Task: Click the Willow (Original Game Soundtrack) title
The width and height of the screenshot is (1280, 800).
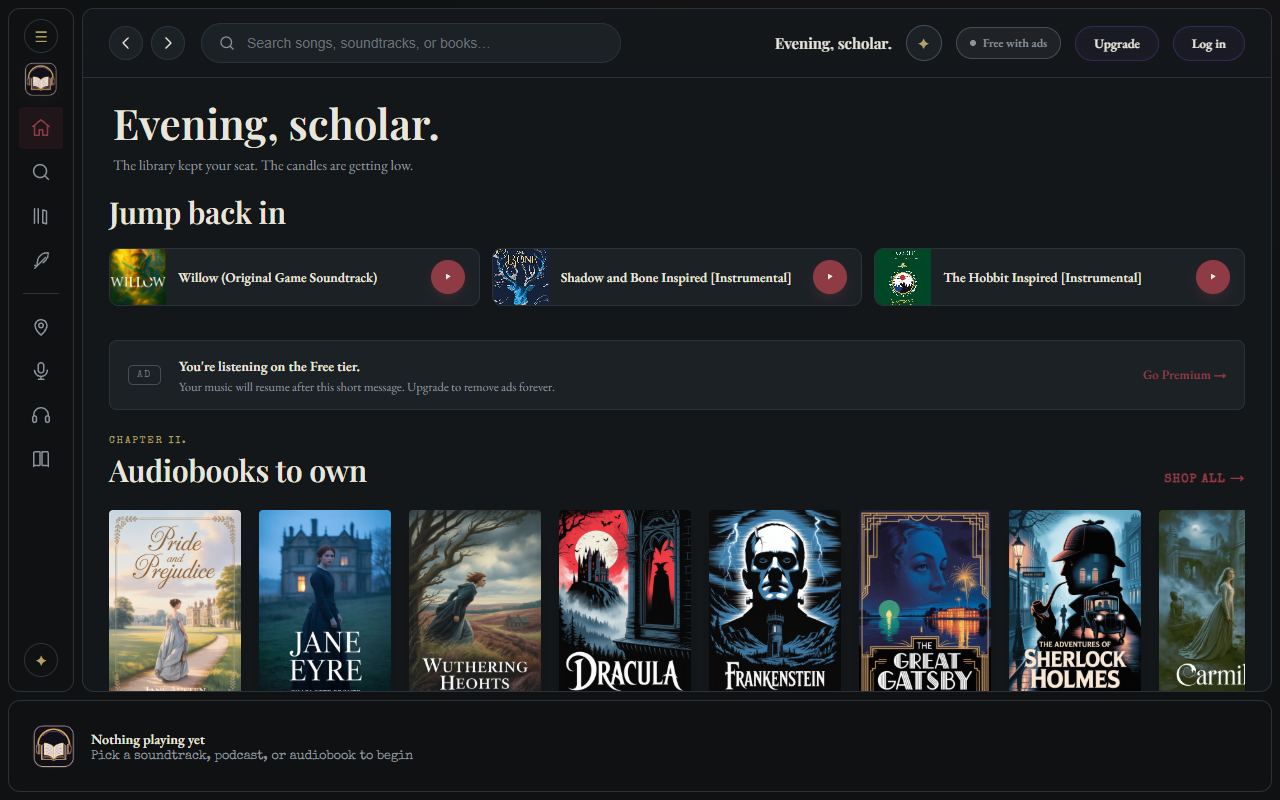Action: tap(278, 278)
